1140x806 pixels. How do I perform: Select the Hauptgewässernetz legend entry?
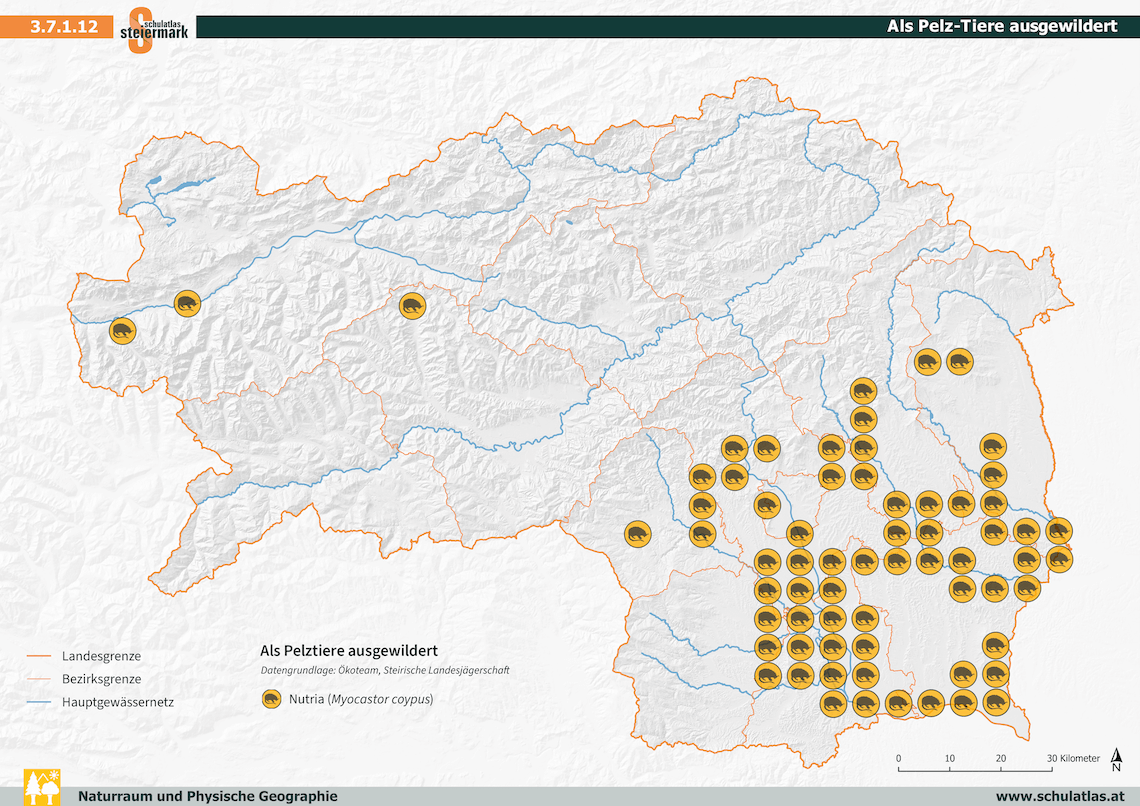117,702
